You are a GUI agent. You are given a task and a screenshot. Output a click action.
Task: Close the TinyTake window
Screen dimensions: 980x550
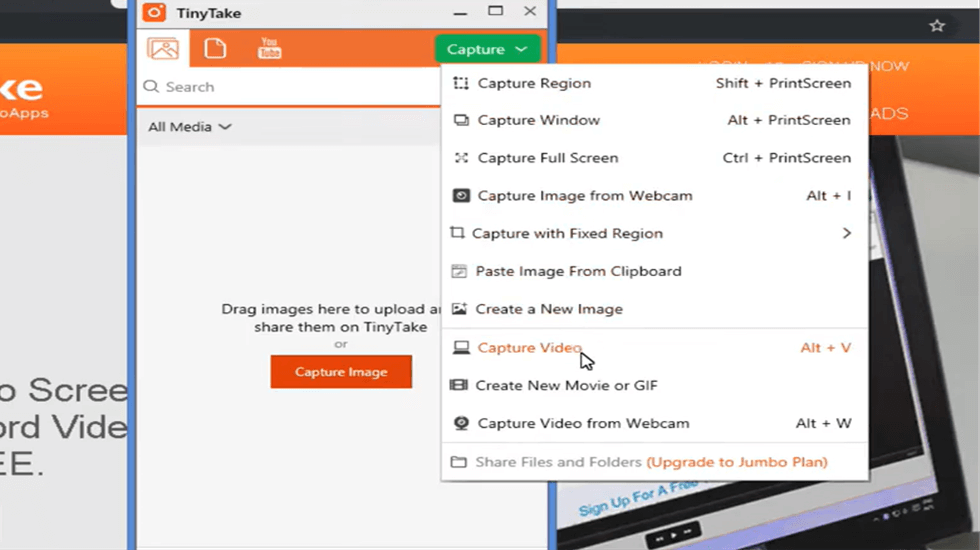530,11
